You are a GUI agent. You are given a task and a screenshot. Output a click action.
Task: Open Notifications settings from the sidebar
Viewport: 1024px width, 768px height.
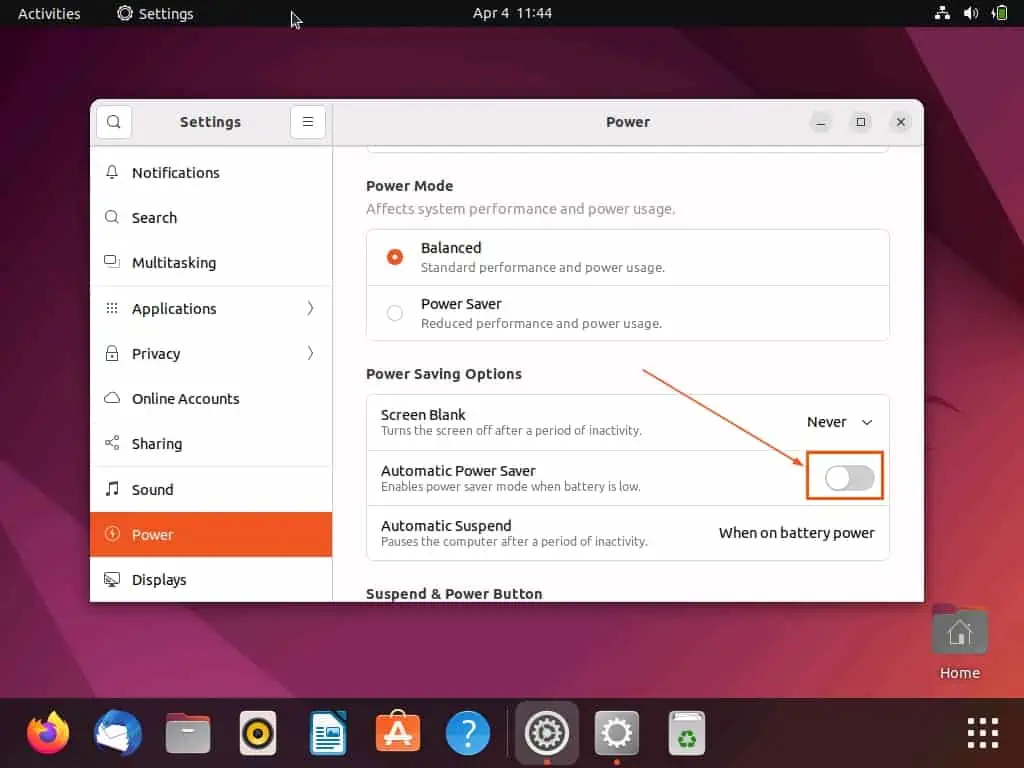click(x=176, y=172)
